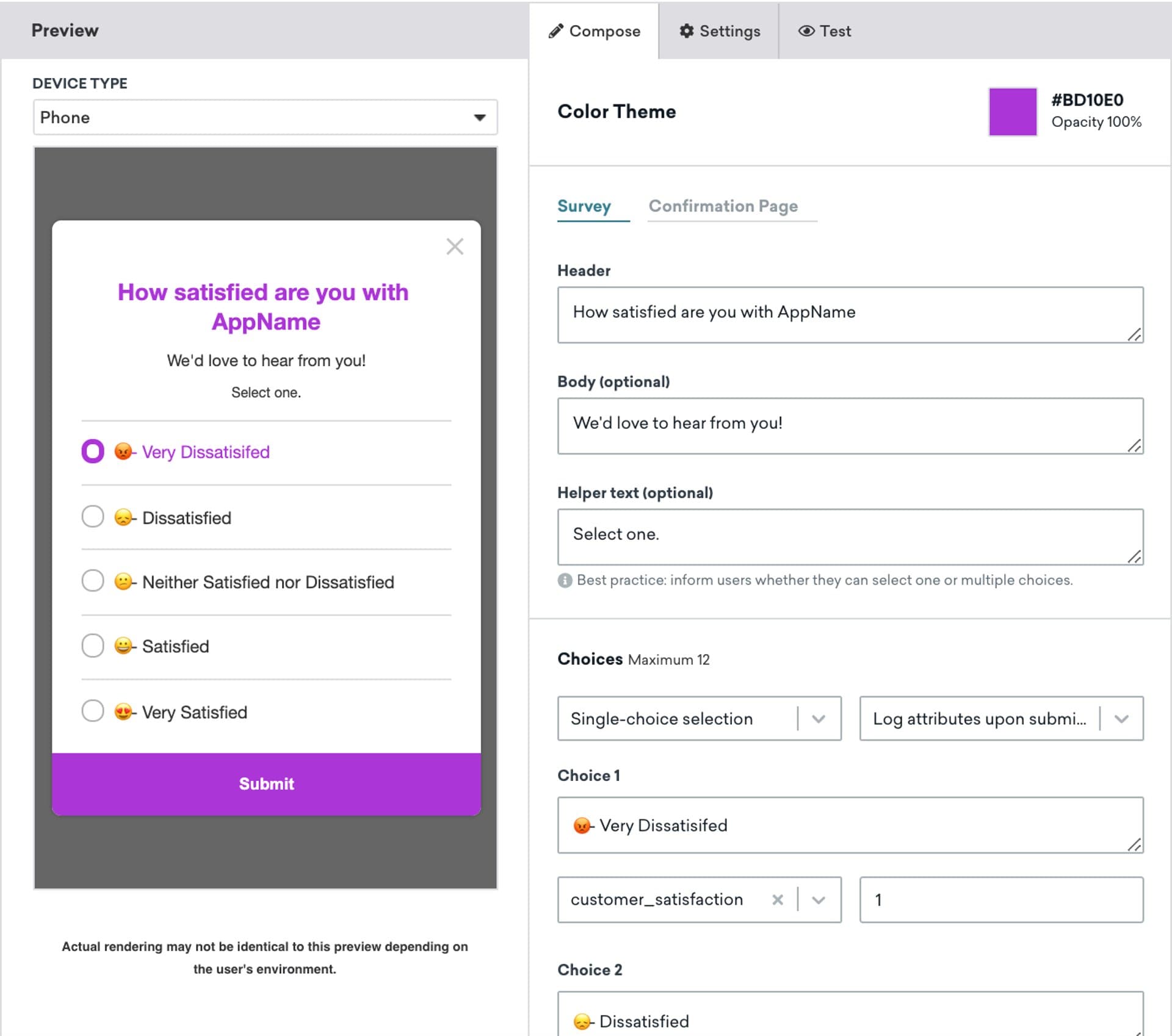Click the best practice info icon
This screenshot has width=1172, height=1036.
(x=565, y=580)
